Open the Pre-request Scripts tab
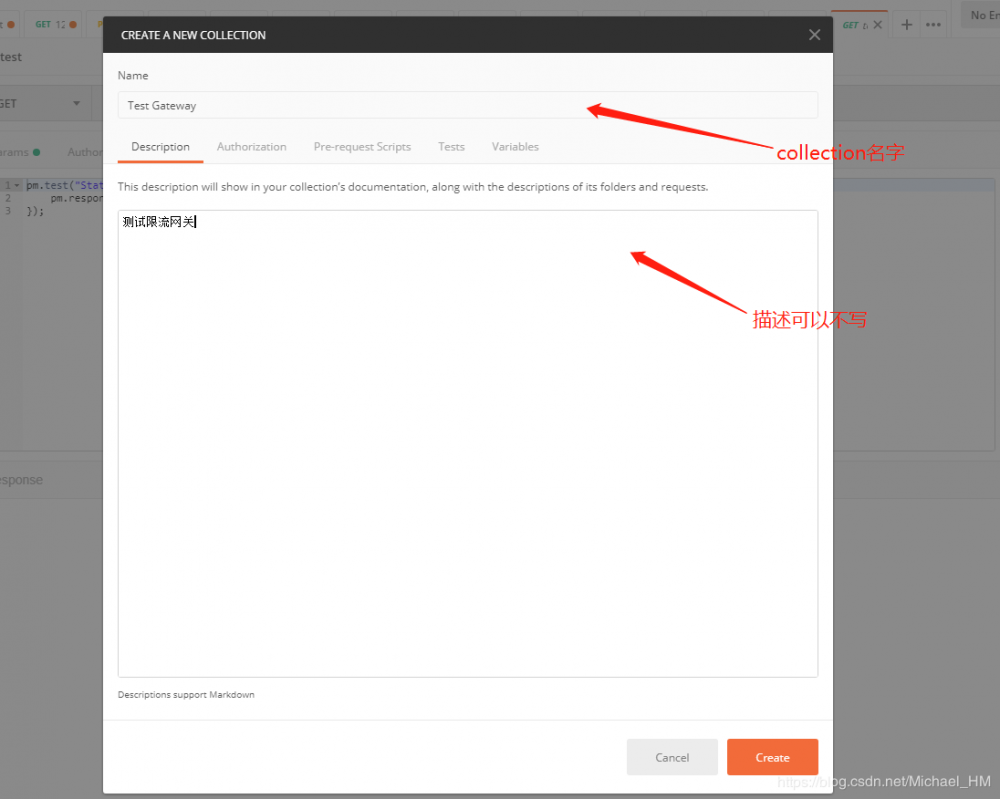This screenshot has width=1000, height=799. pos(362,147)
